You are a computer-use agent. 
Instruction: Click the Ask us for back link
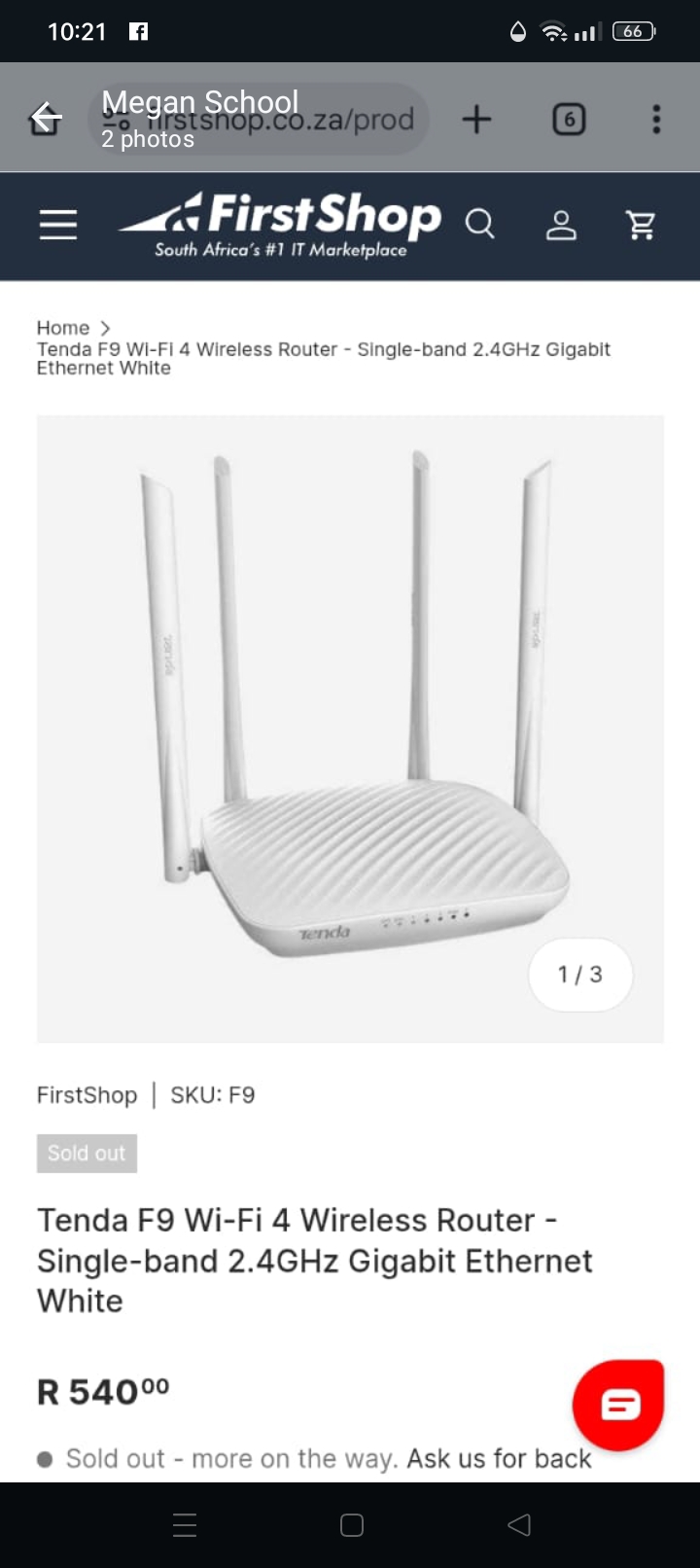click(x=499, y=1459)
